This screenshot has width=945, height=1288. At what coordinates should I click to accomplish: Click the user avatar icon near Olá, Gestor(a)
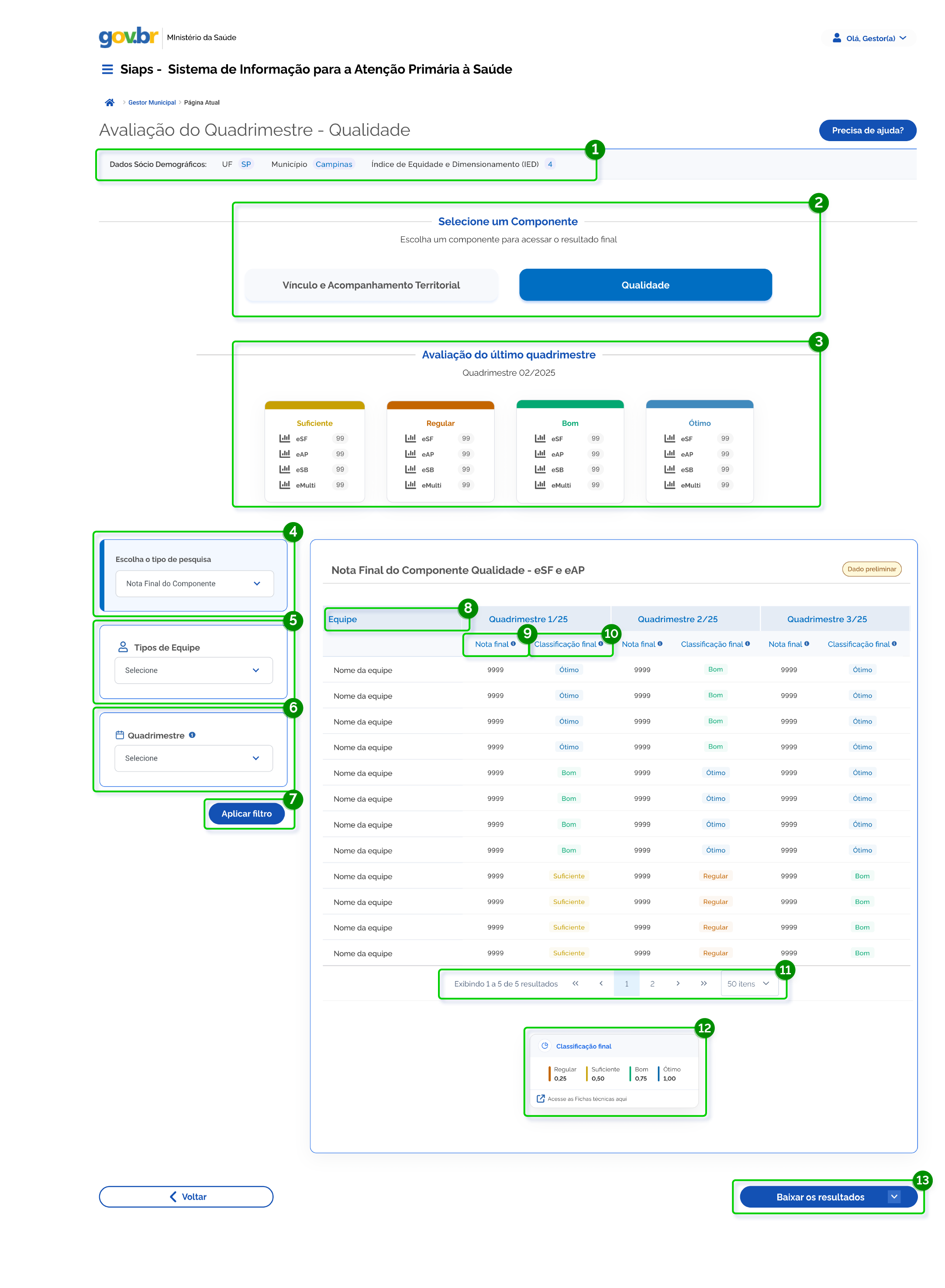(836, 38)
